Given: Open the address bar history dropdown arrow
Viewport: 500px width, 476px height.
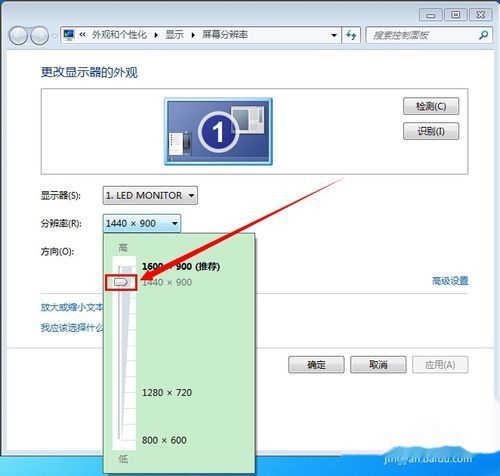Looking at the screenshot, I should 334,35.
